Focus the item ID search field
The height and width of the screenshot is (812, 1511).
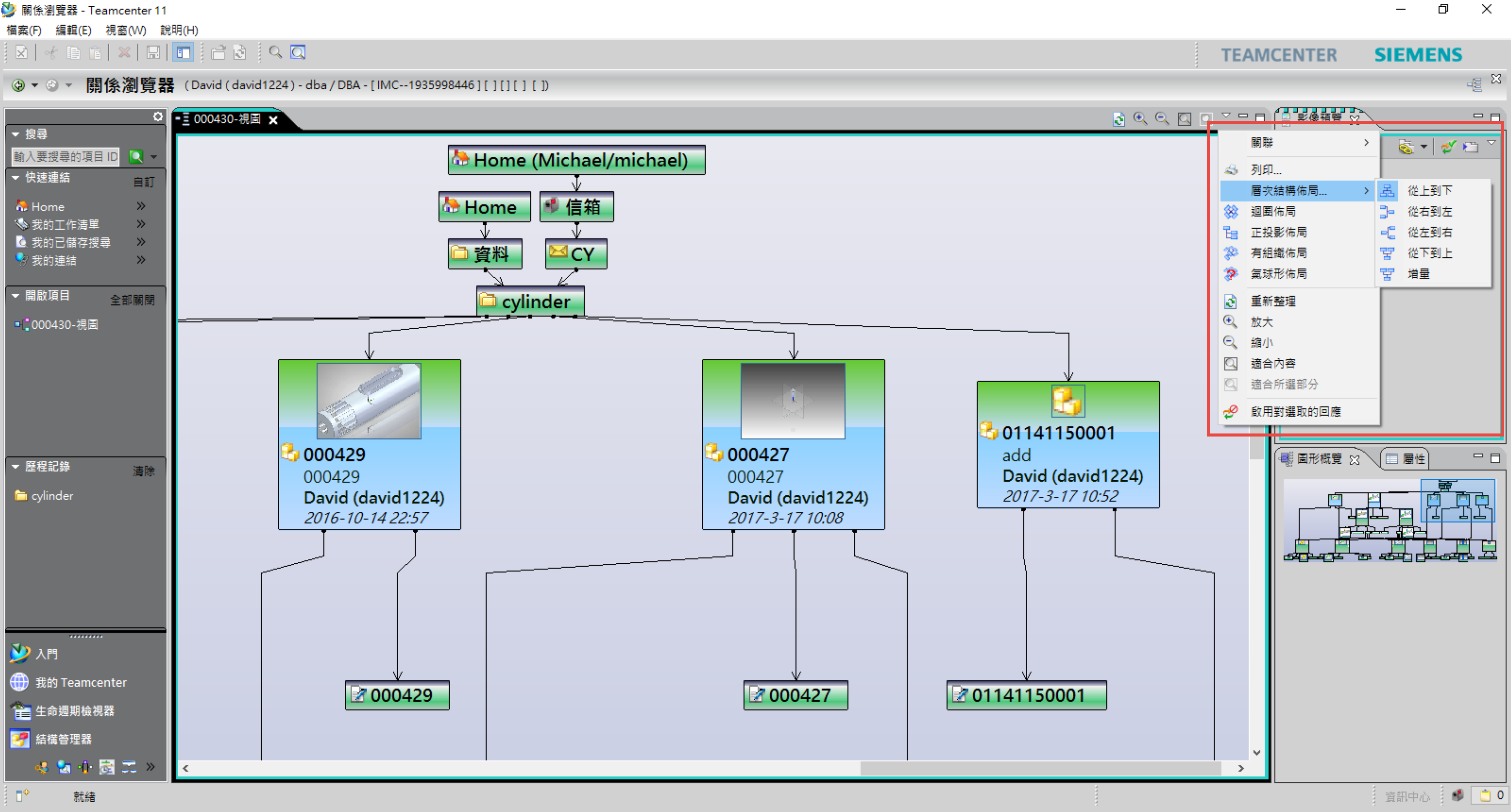click(x=65, y=156)
